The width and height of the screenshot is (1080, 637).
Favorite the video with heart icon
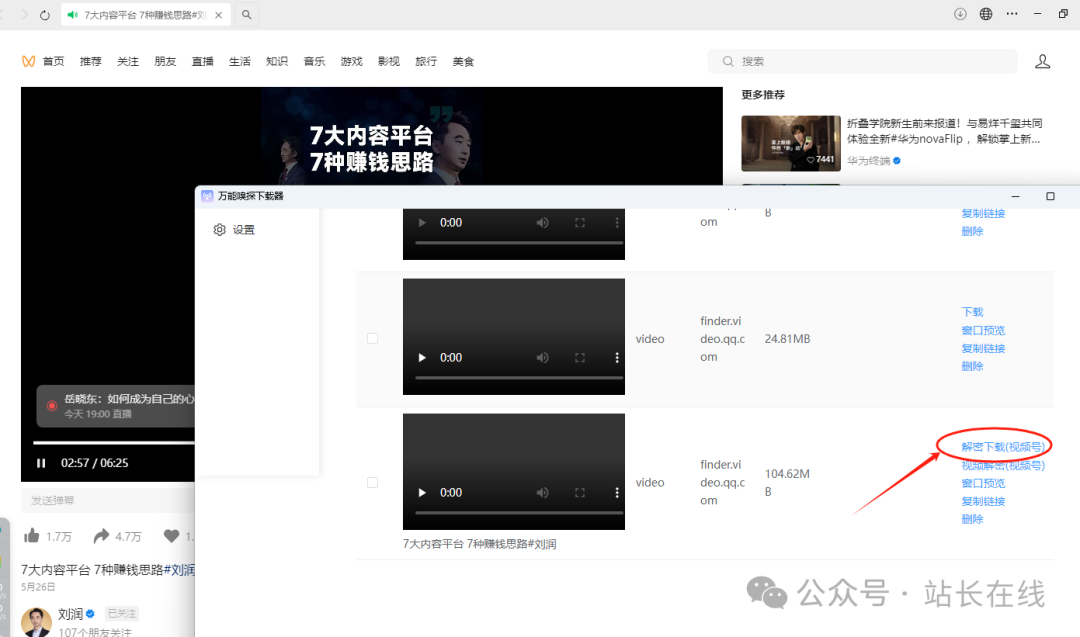172,536
